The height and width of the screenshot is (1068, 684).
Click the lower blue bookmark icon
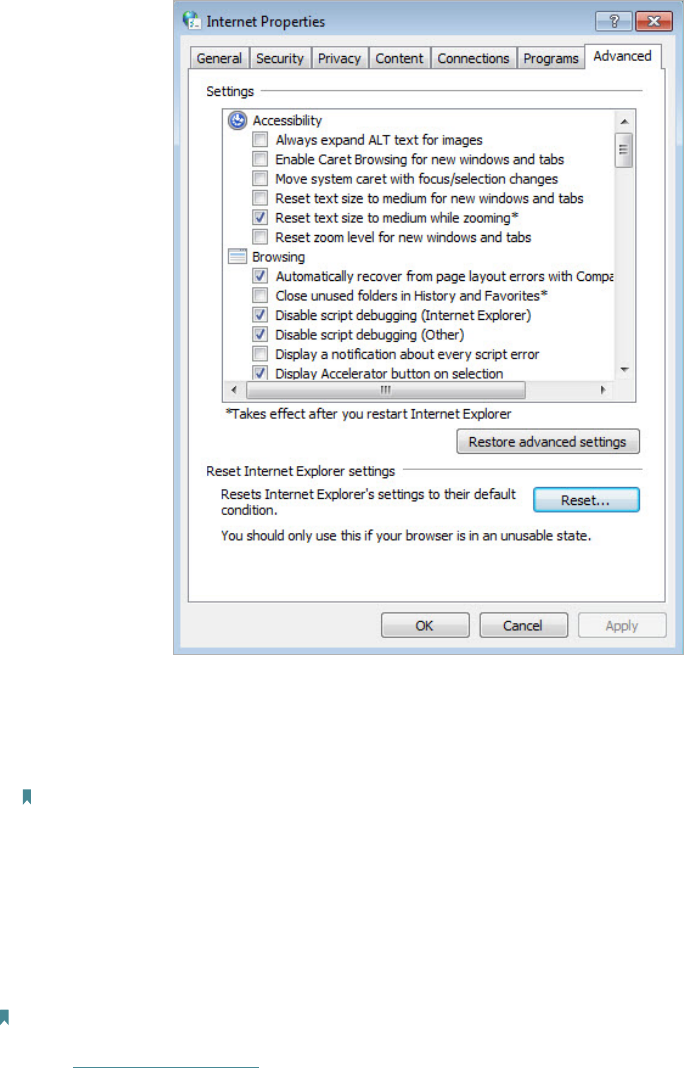click(x=4, y=1017)
